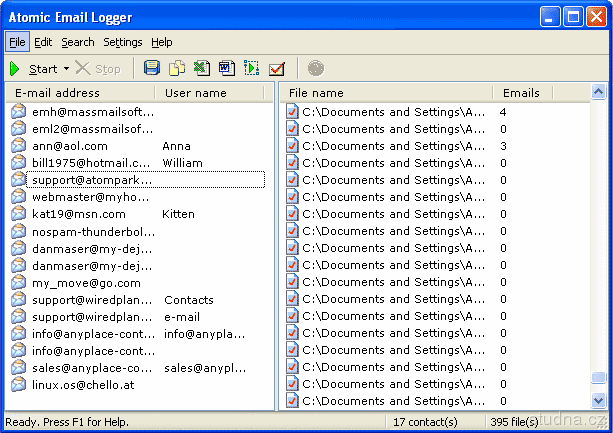Sort by the Emails column header
The width and height of the screenshot is (613, 433).
[x=521, y=93]
